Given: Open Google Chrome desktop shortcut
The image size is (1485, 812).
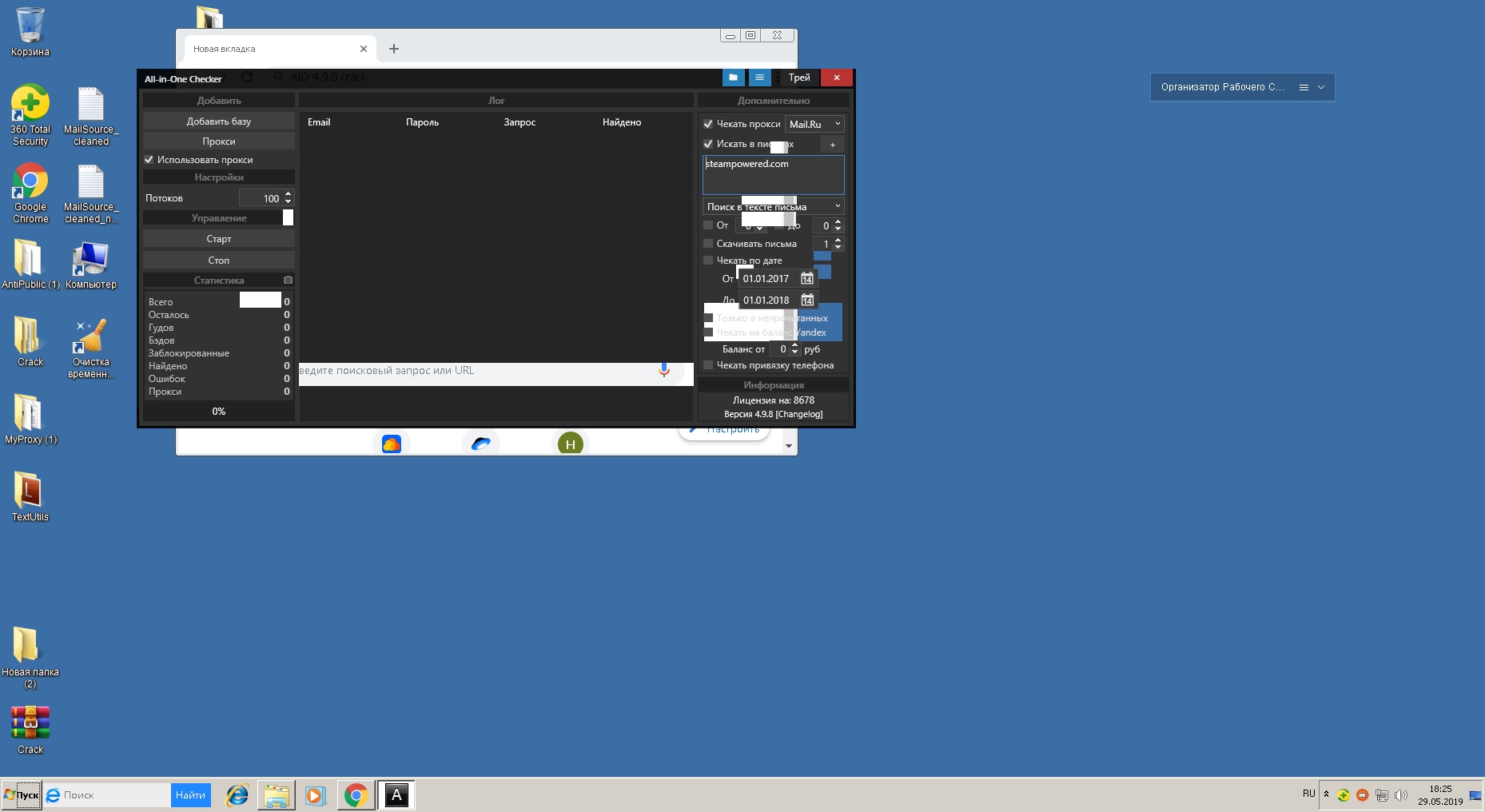Looking at the screenshot, I should (x=30, y=193).
